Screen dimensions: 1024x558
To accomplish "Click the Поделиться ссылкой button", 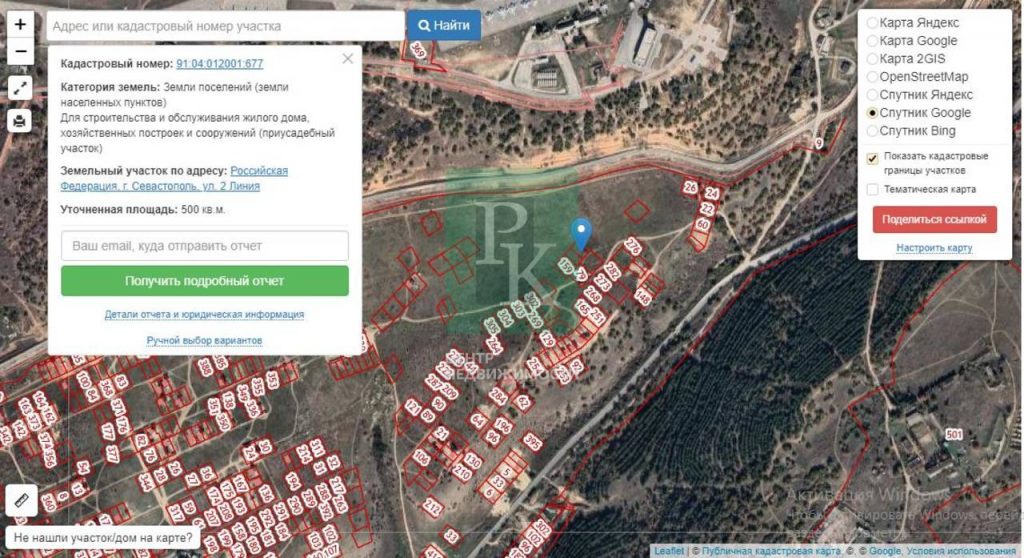I will (x=934, y=220).
